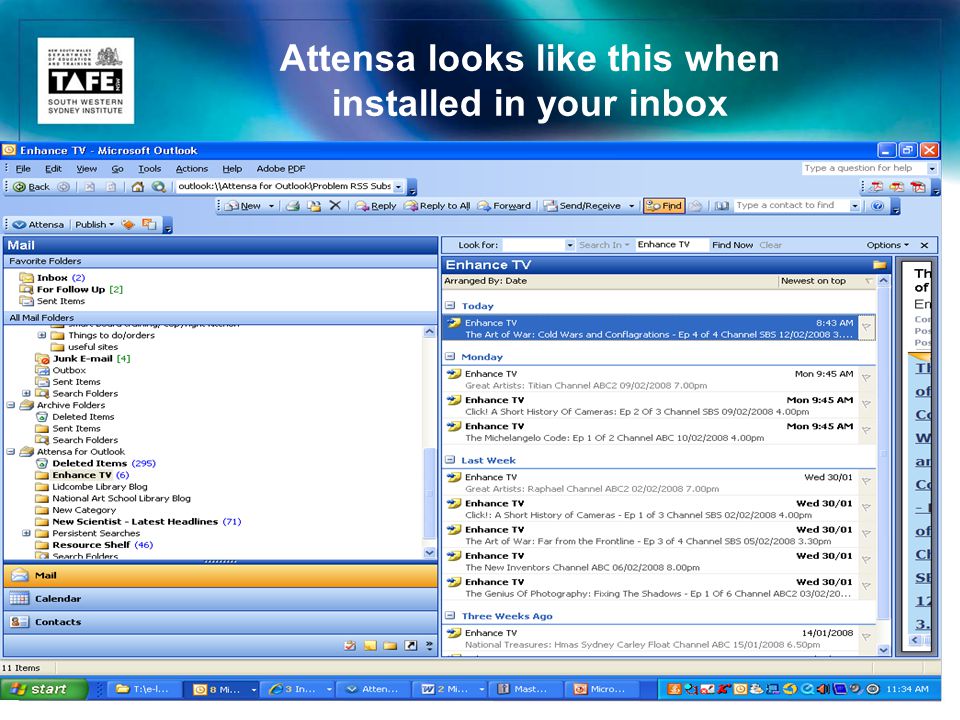Click the Send/Receive button
960x720 pixels.
pyautogui.click(x=582, y=206)
